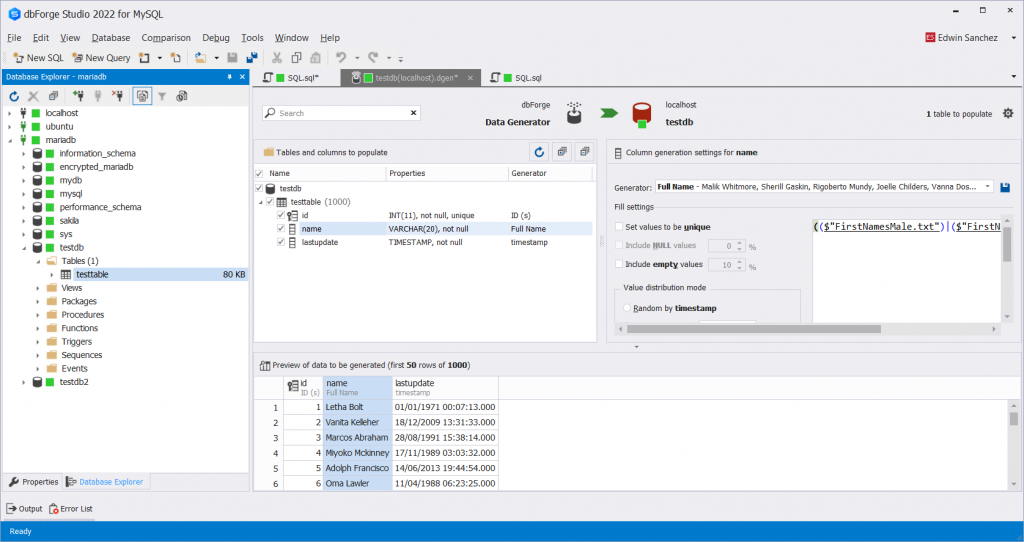Refresh tables and columns to populate list
The height and width of the screenshot is (542, 1024).
pyautogui.click(x=539, y=152)
